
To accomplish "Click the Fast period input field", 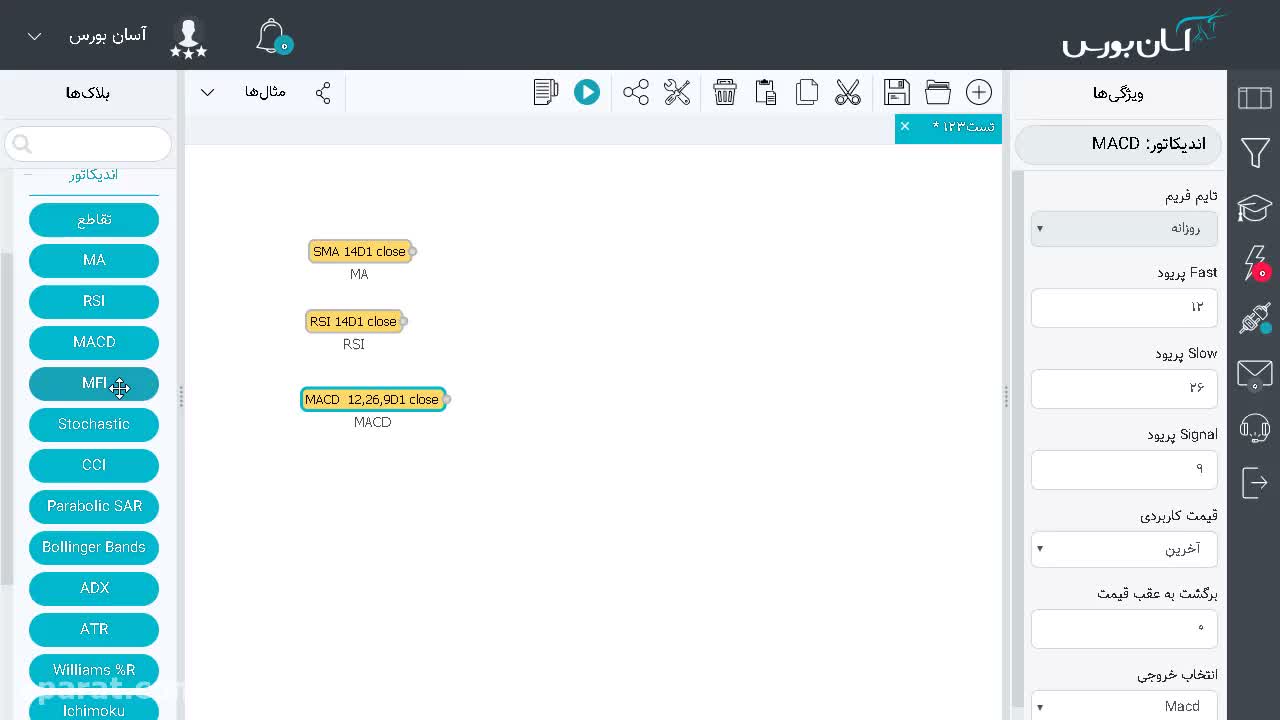I will [x=1124, y=307].
